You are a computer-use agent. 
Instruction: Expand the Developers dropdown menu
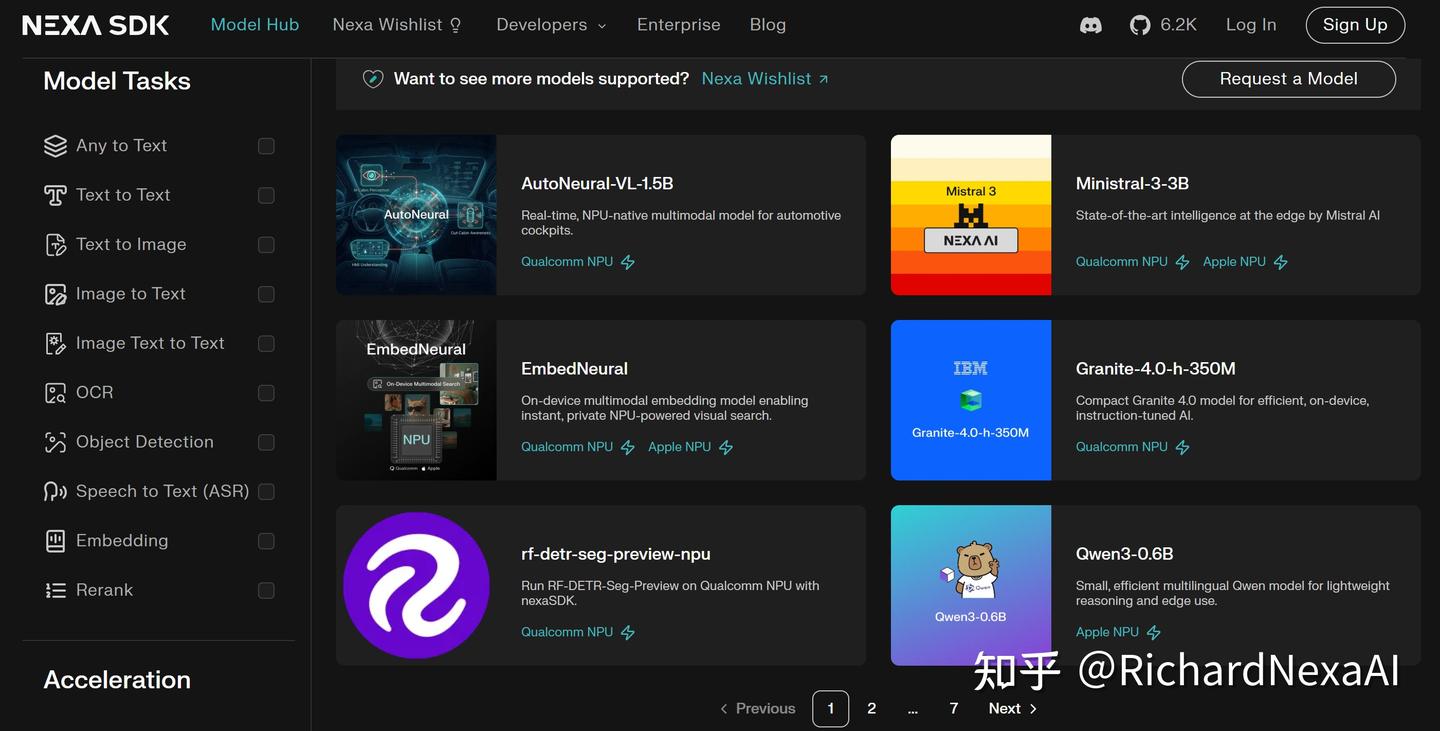pyautogui.click(x=551, y=24)
